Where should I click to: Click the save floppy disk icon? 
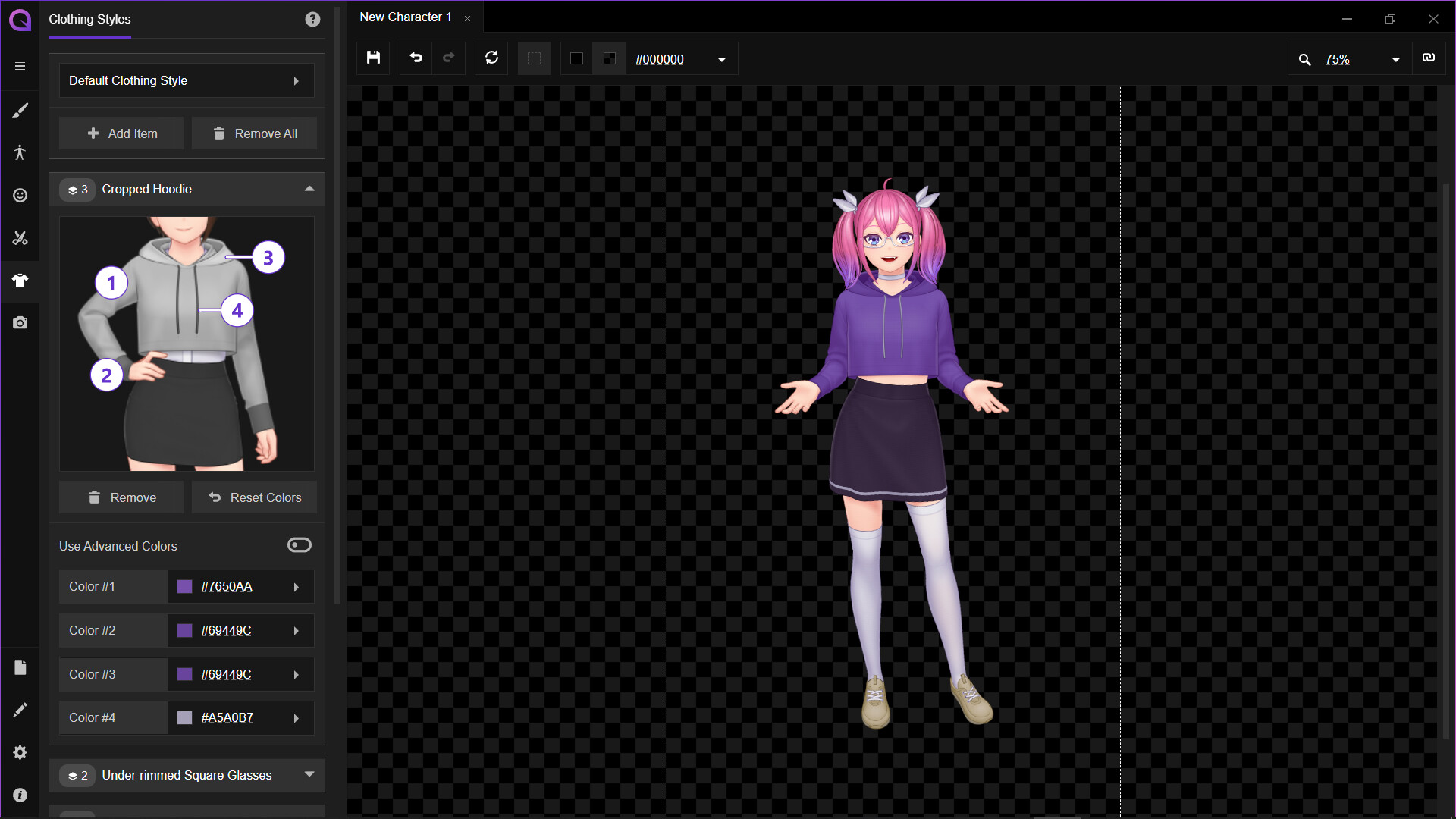(x=373, y=58)
